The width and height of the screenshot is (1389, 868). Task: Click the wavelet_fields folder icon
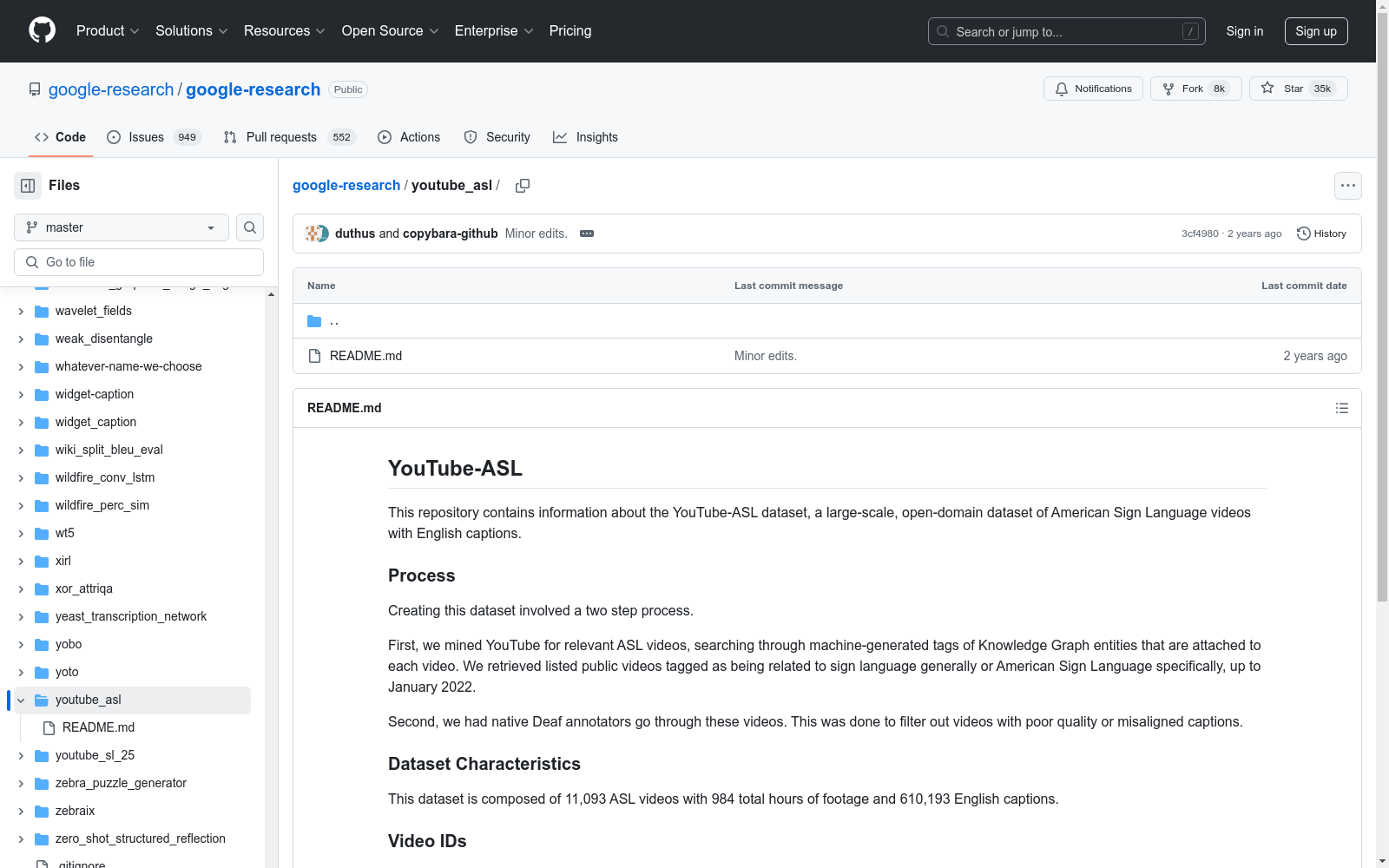tap(41, 312)
